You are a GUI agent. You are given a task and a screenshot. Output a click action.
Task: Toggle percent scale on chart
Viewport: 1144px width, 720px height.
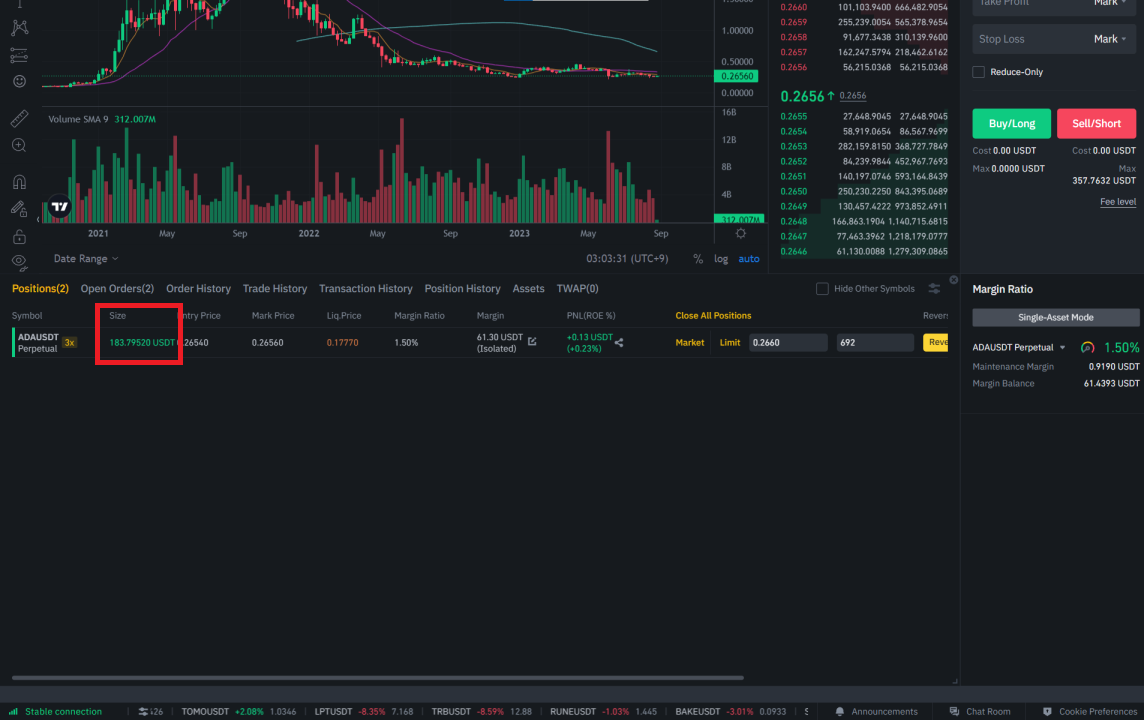[698, 259]
